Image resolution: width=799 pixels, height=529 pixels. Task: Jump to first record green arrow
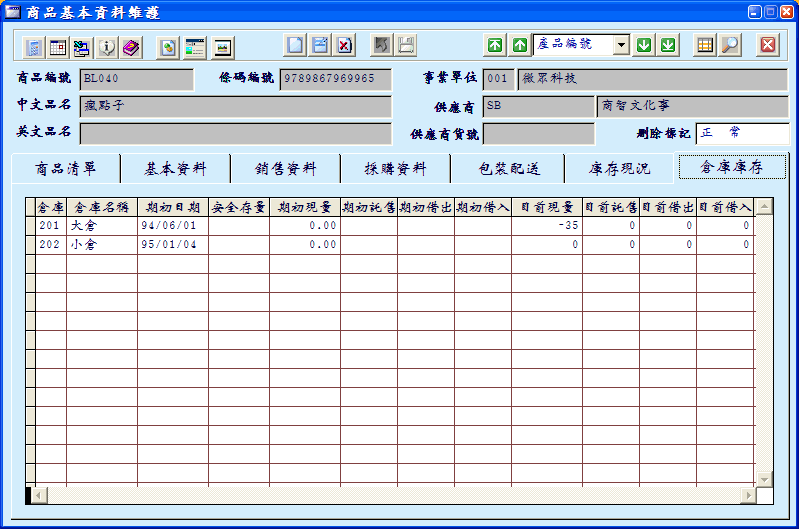click(495, 45)
